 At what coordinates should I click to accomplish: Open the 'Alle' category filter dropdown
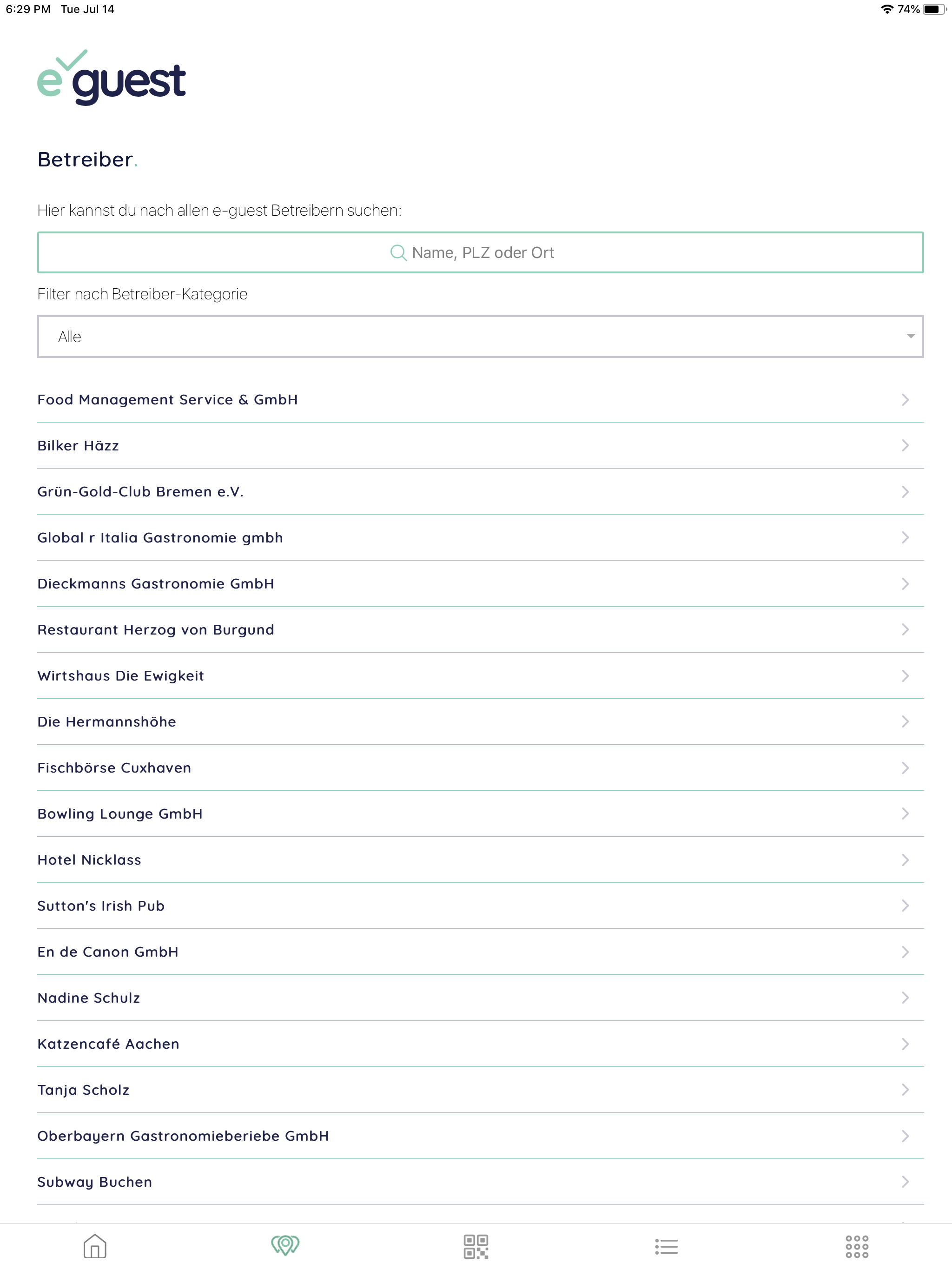tap(480, 337)
